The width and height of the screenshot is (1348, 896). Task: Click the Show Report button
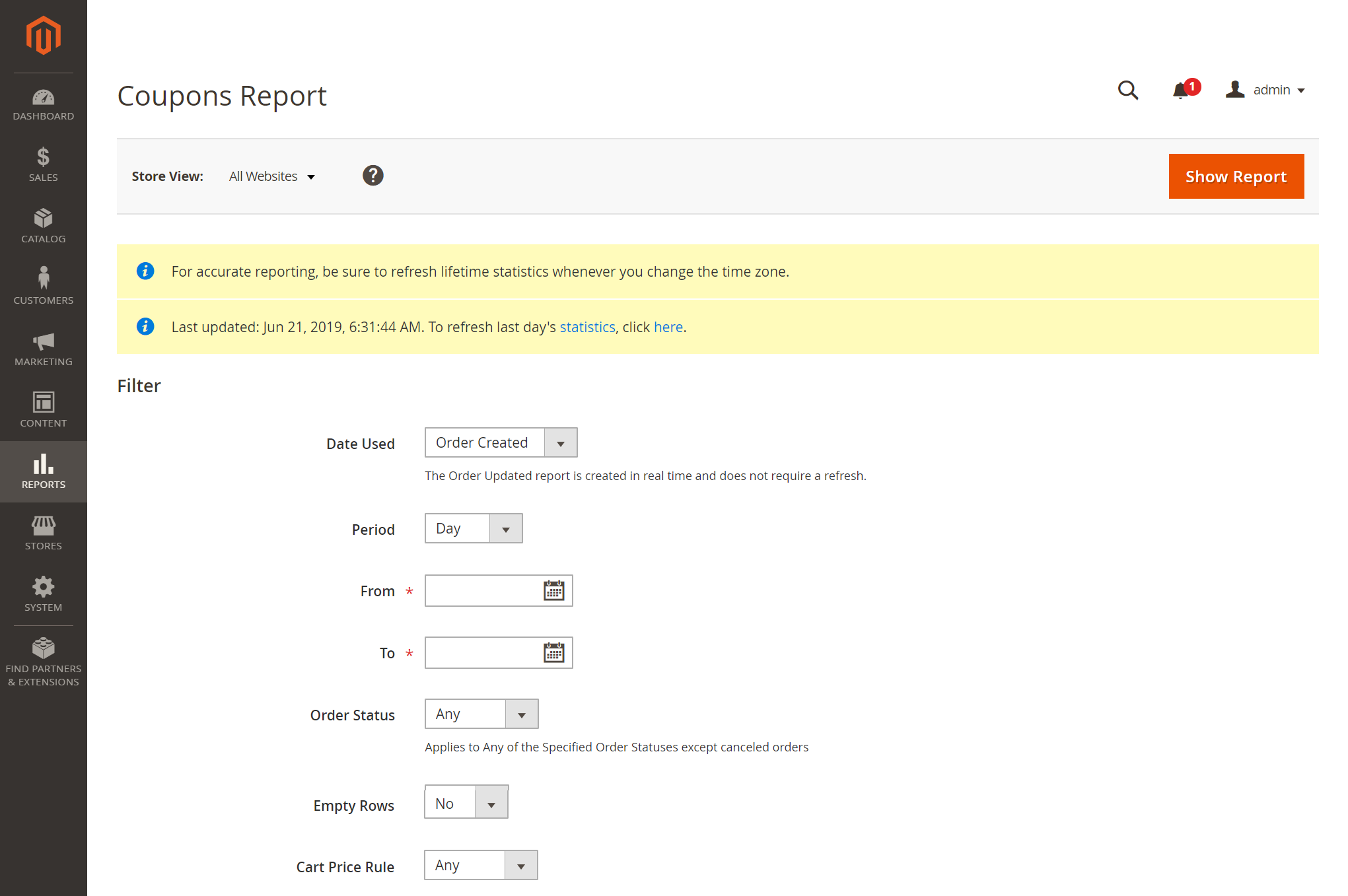[1236, 176]
